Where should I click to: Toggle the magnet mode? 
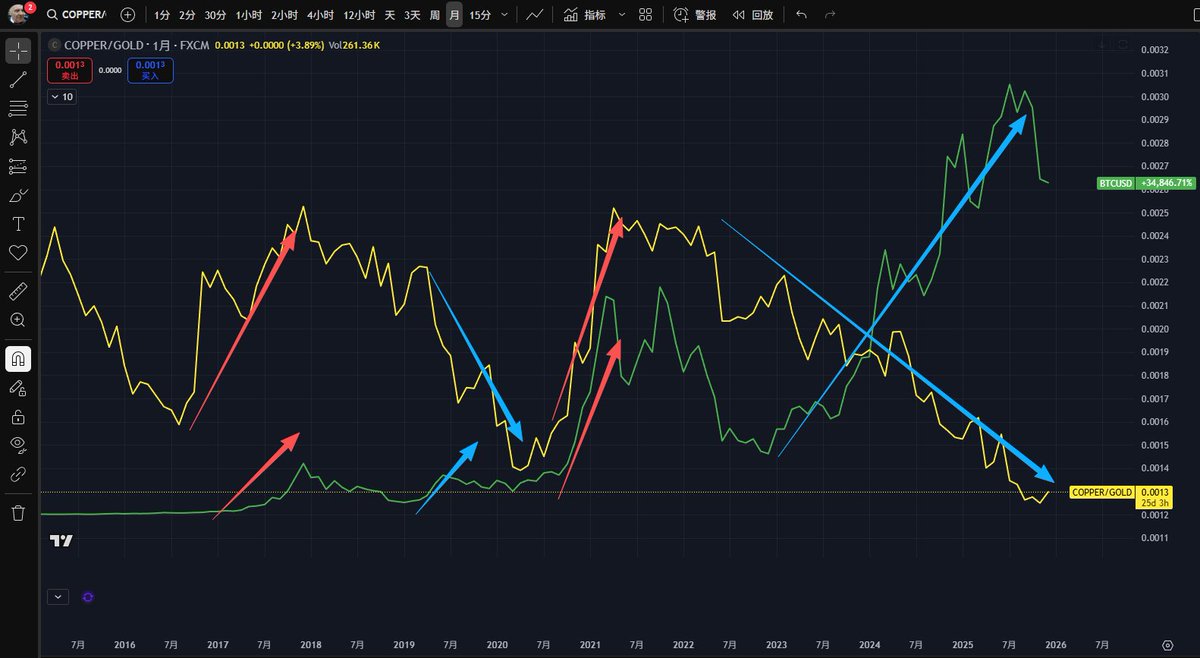[18, 358]
